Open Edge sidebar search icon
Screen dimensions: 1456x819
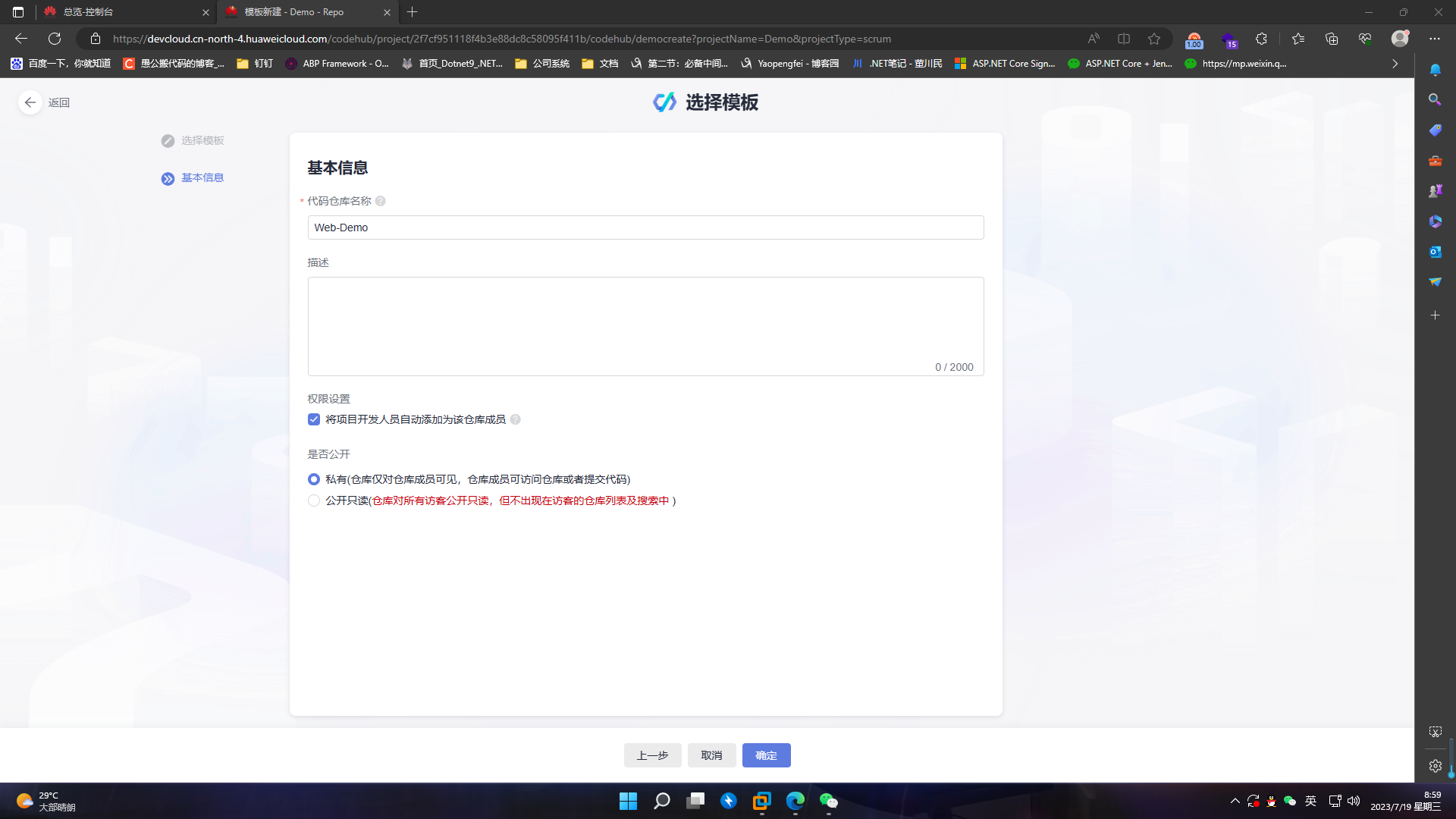(1435, 99)
